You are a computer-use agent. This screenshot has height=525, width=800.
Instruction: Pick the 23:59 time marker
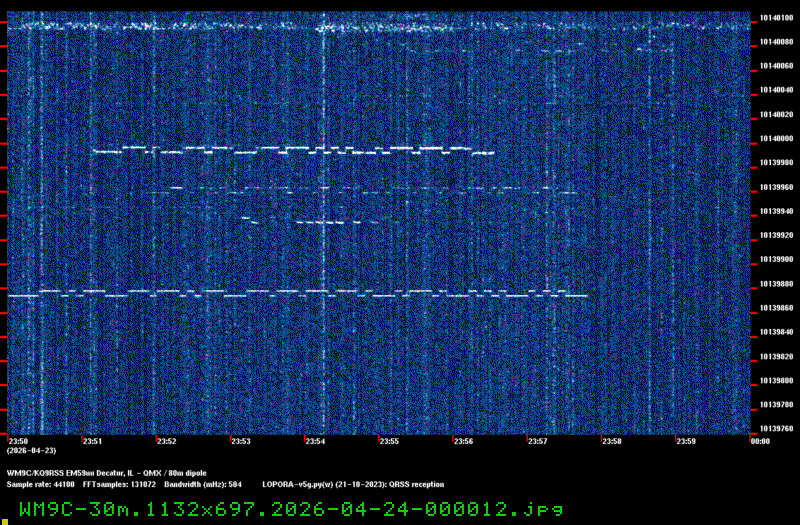coord(686,441)
